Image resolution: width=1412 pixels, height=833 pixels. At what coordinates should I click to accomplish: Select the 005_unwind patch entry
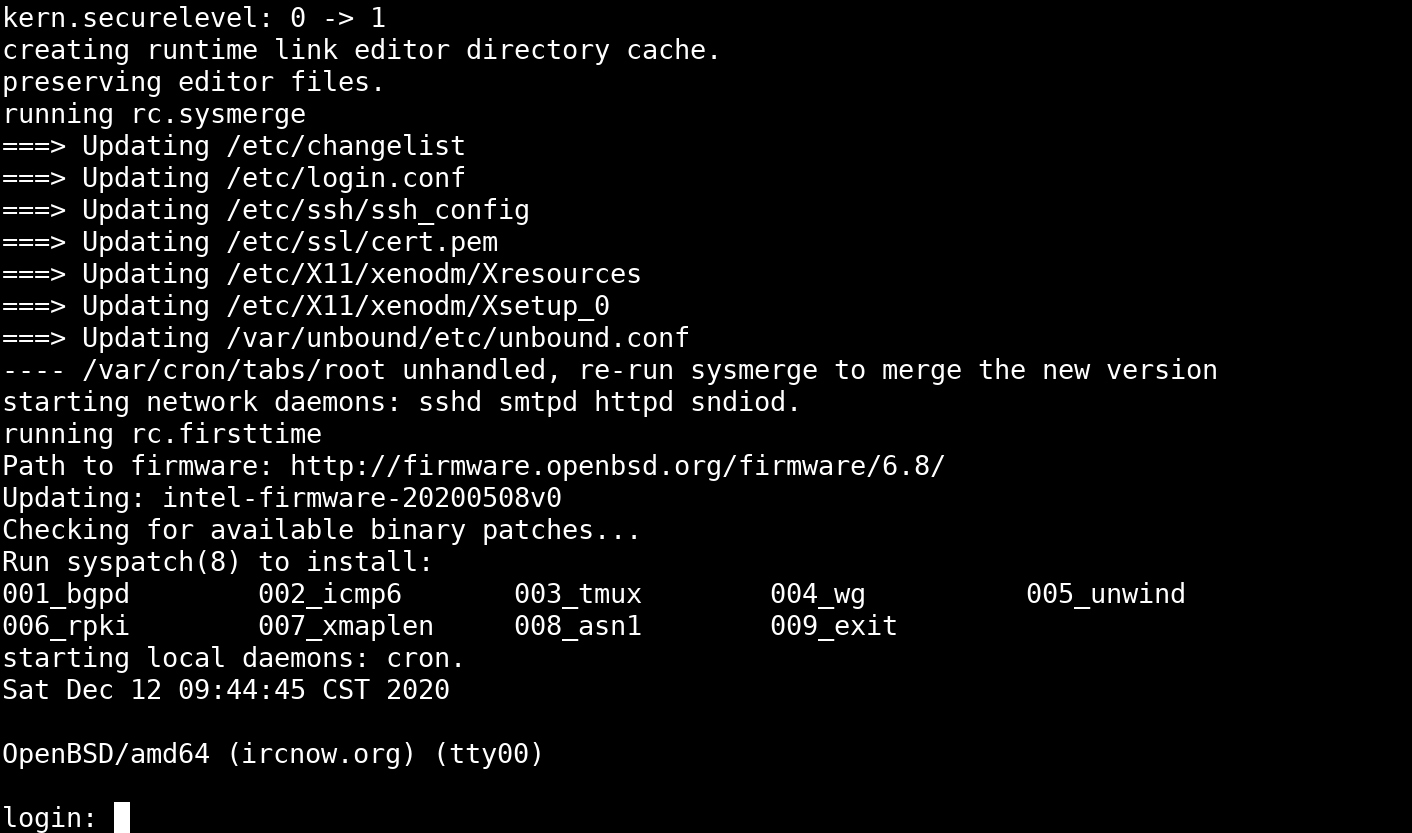coord(1106,594)
